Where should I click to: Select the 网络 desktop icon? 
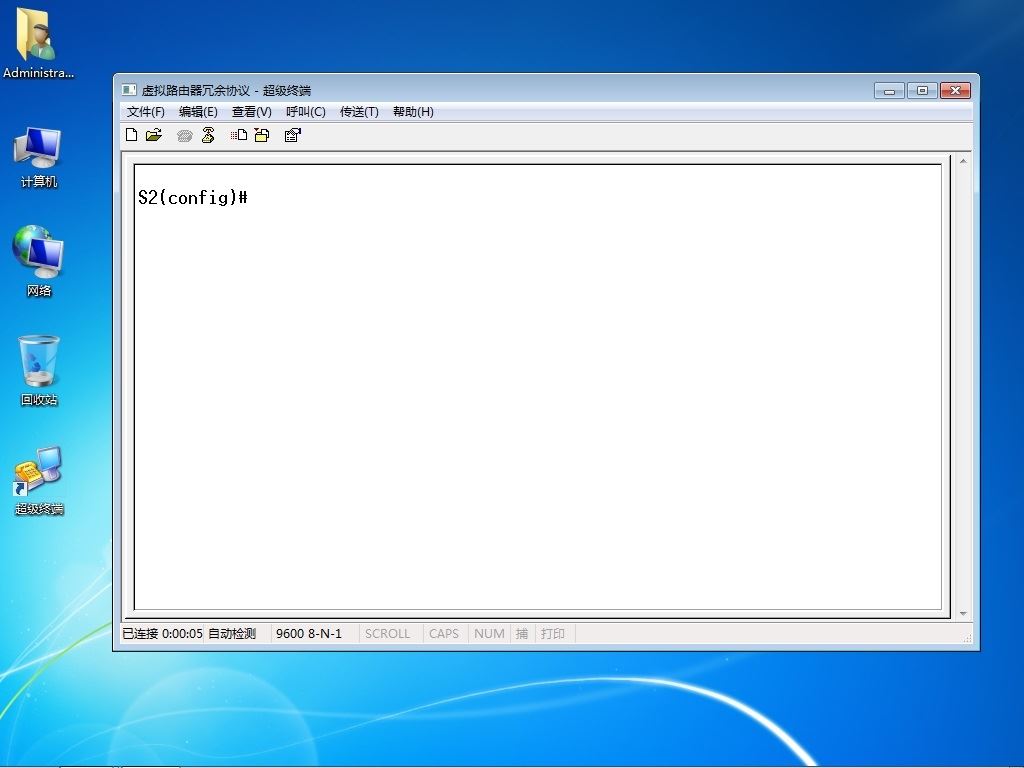(x=39, y=261)
